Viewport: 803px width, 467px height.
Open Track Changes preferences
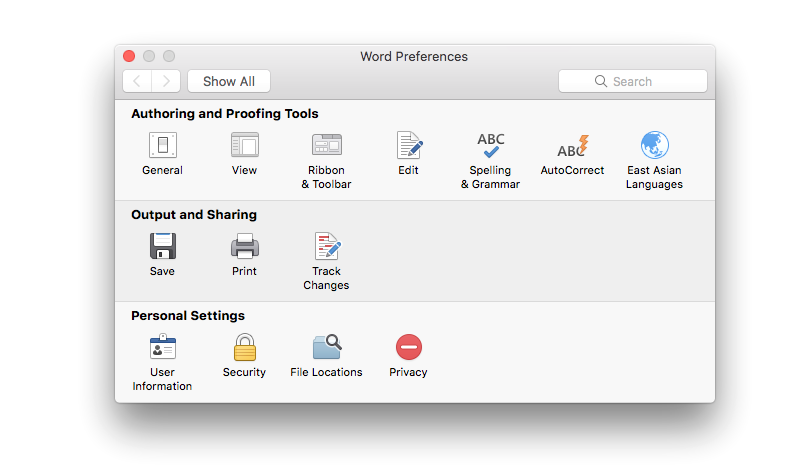pos(326,246)
